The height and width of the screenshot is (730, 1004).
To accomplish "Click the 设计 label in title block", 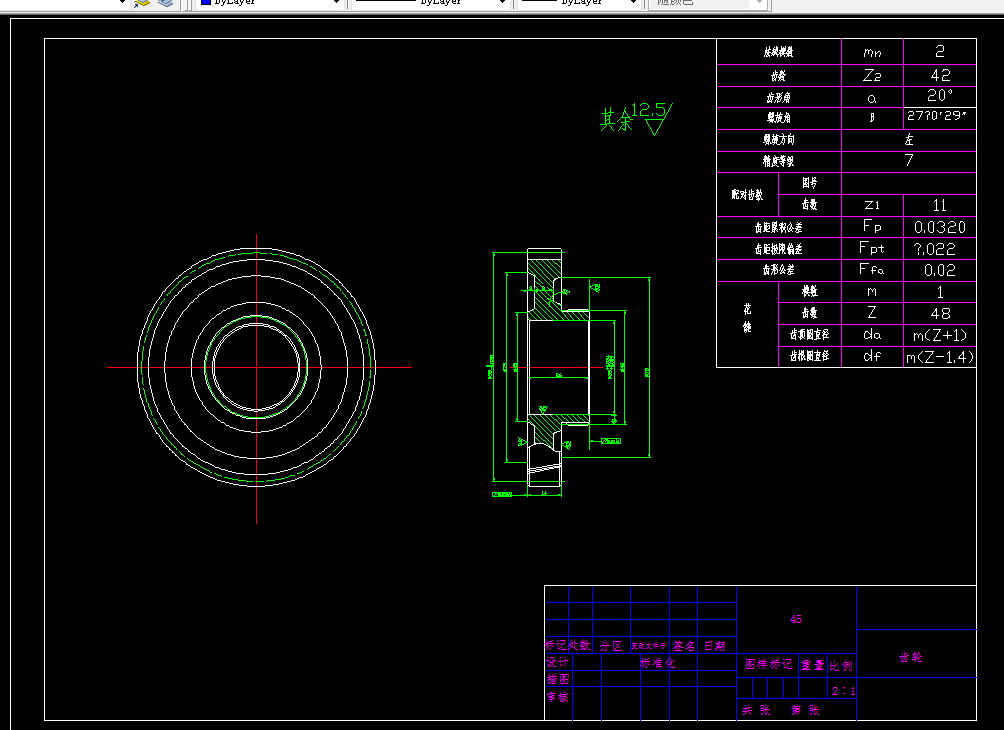I will (x=557, y=662).
